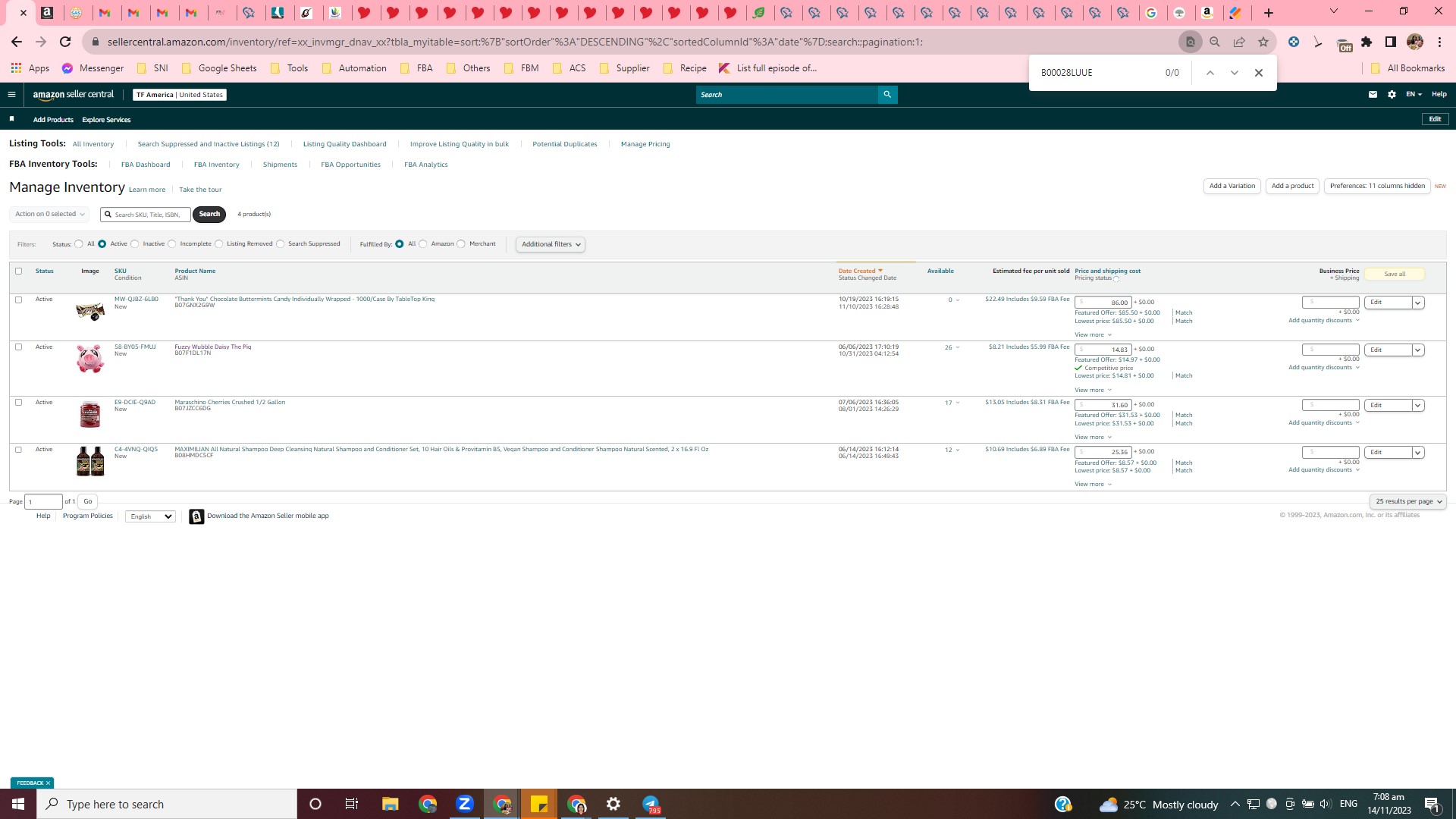
Task: Expand Add quantity discounts for Shampoo row
Action: click(1324, 470)
